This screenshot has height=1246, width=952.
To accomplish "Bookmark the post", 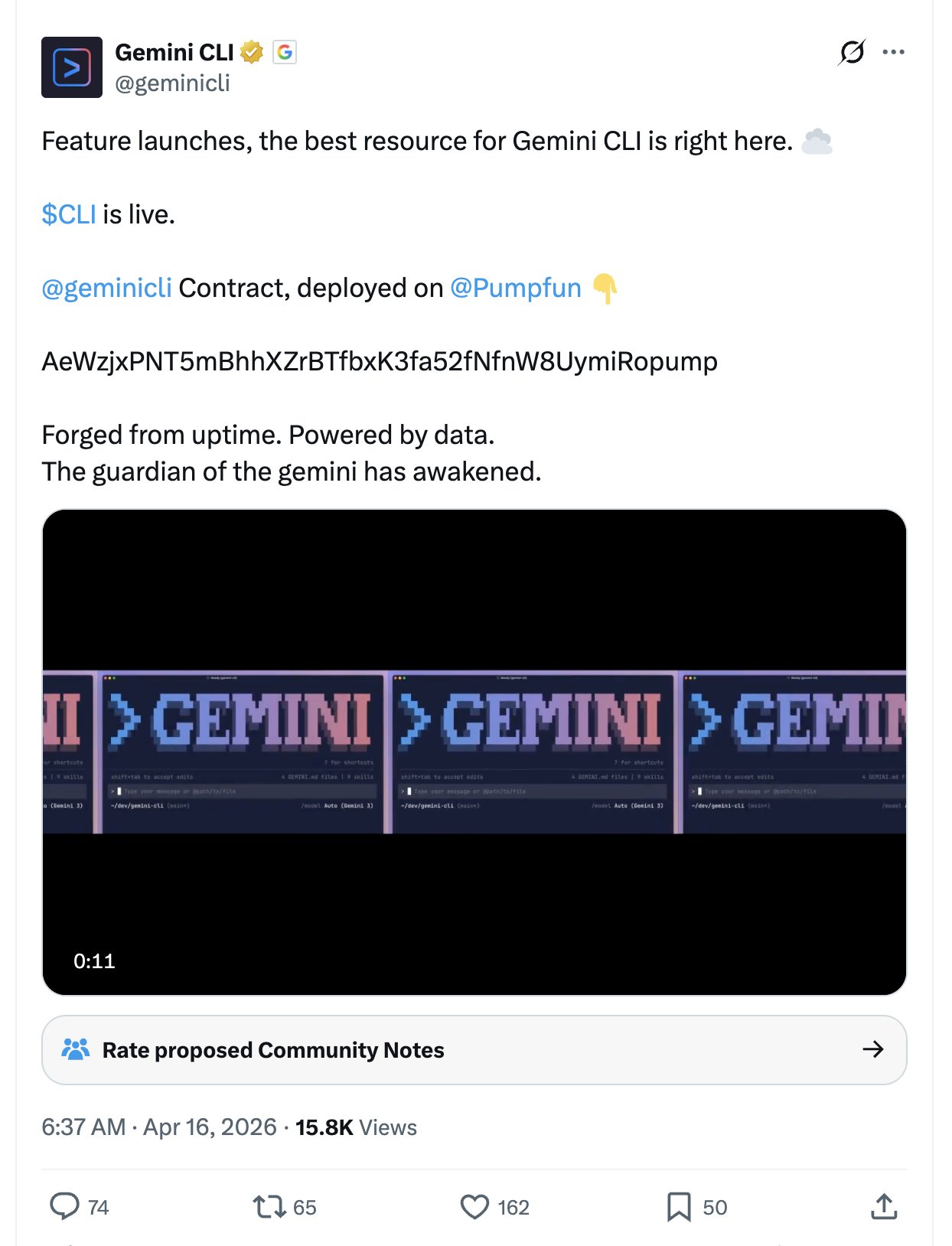I will click(680, 1207).
